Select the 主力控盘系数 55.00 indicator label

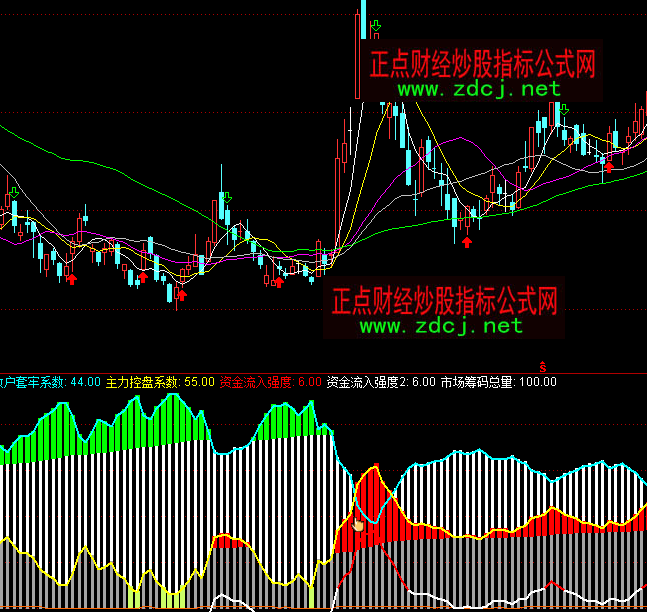pos(160,381)
